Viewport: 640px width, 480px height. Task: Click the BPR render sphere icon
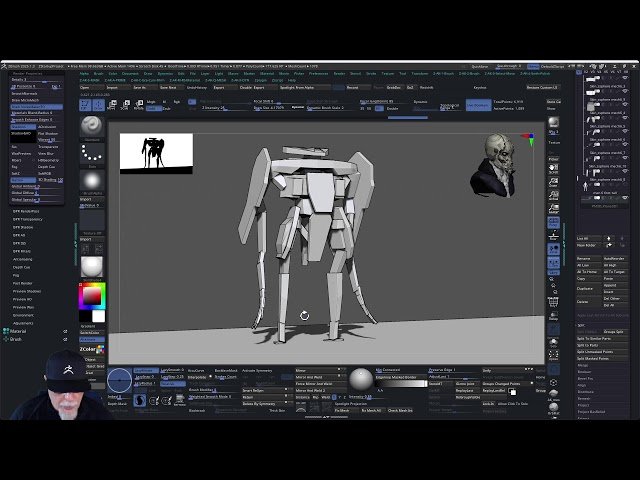point(553,122)
